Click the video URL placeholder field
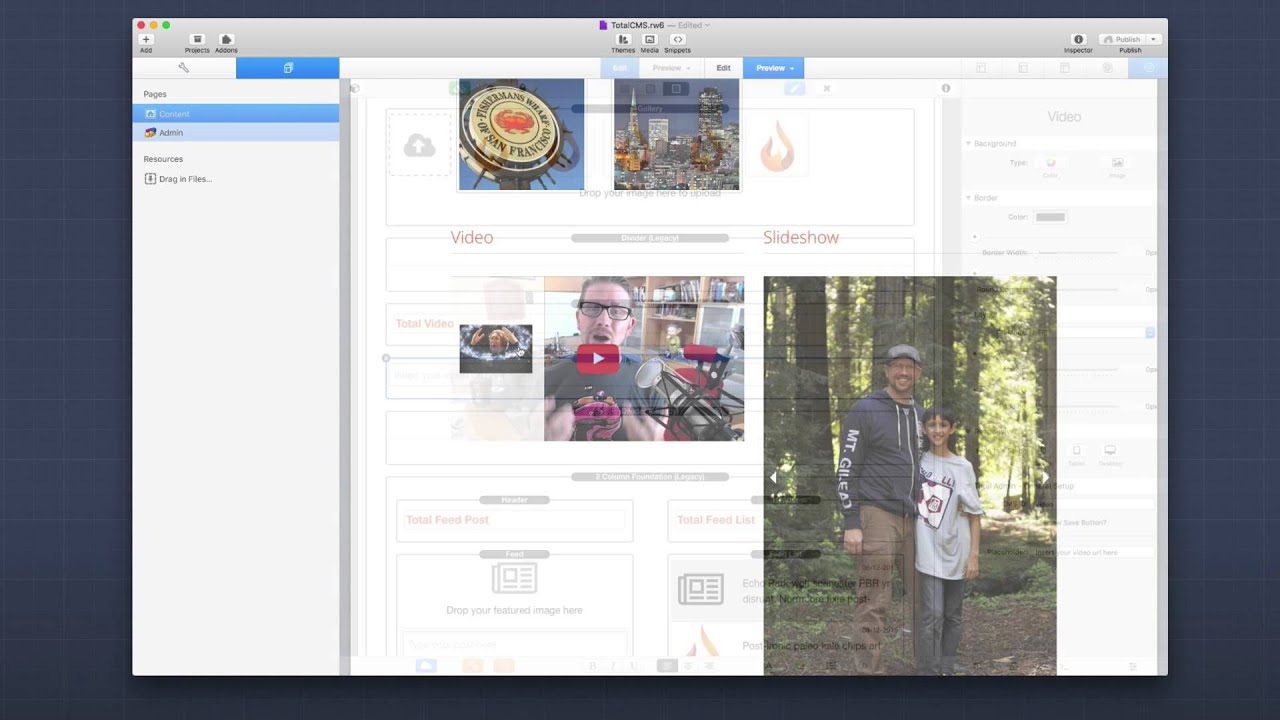The width and height of the screenshot is (1280, 720). [x=1094, y=552]
